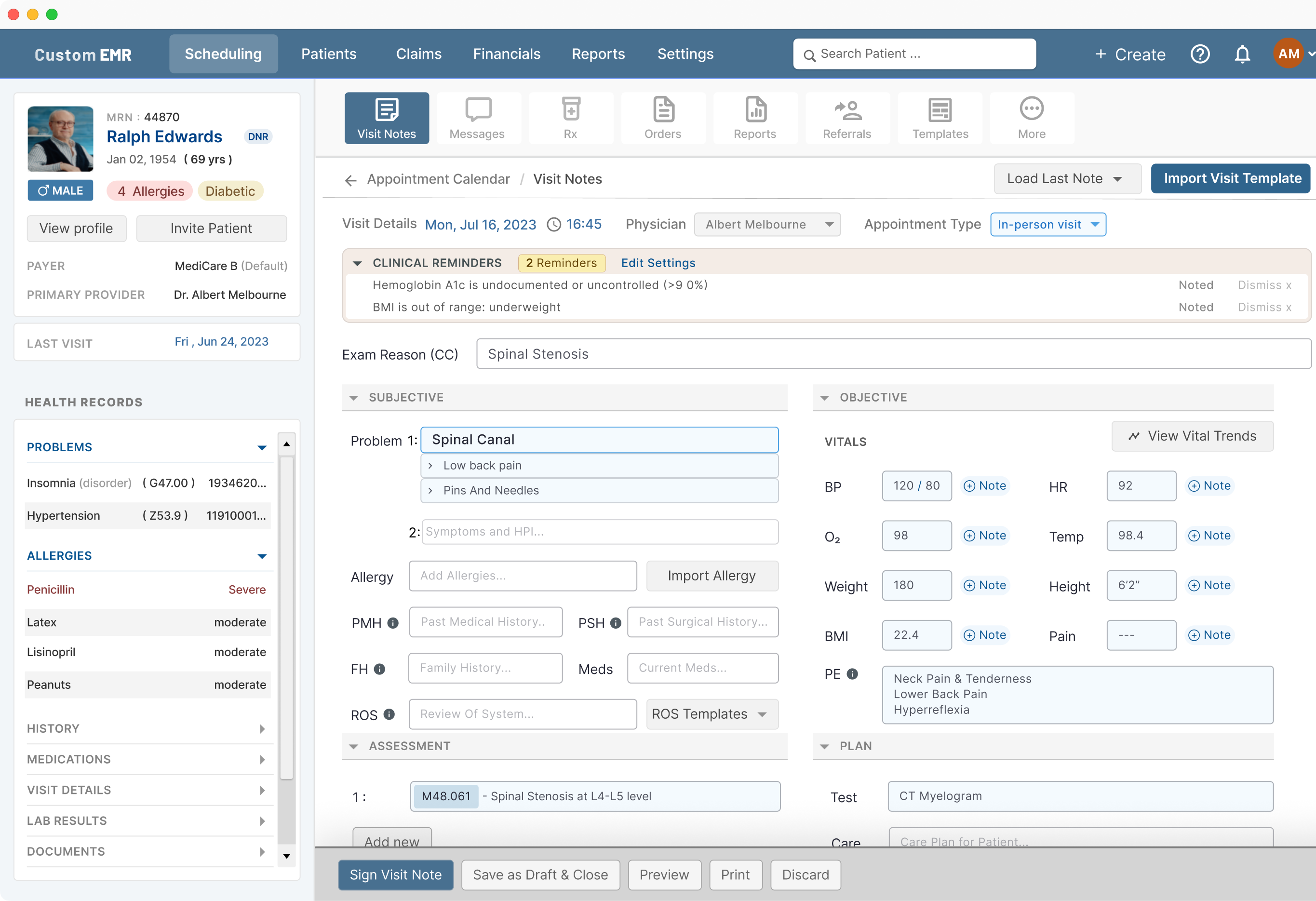
Task: Switch to the Patients menu tab
Action: tap(329, 54)
